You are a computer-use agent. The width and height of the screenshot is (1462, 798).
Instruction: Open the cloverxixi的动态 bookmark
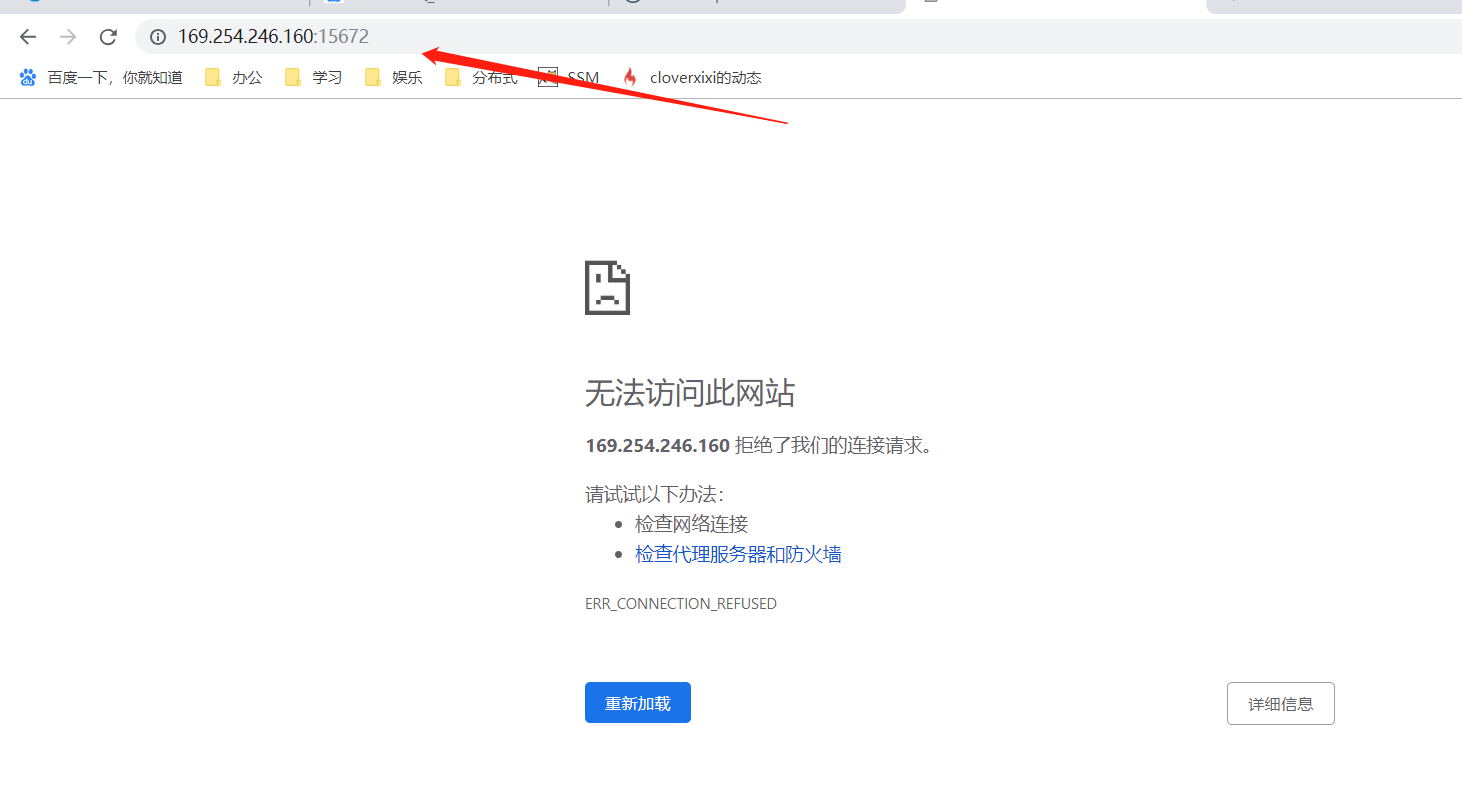pos(691,77)
